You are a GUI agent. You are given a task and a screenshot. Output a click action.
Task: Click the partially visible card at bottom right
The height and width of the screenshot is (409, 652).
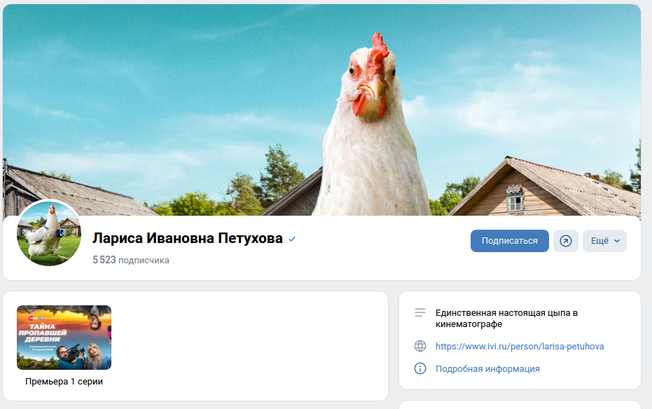(x=520, y=405)
